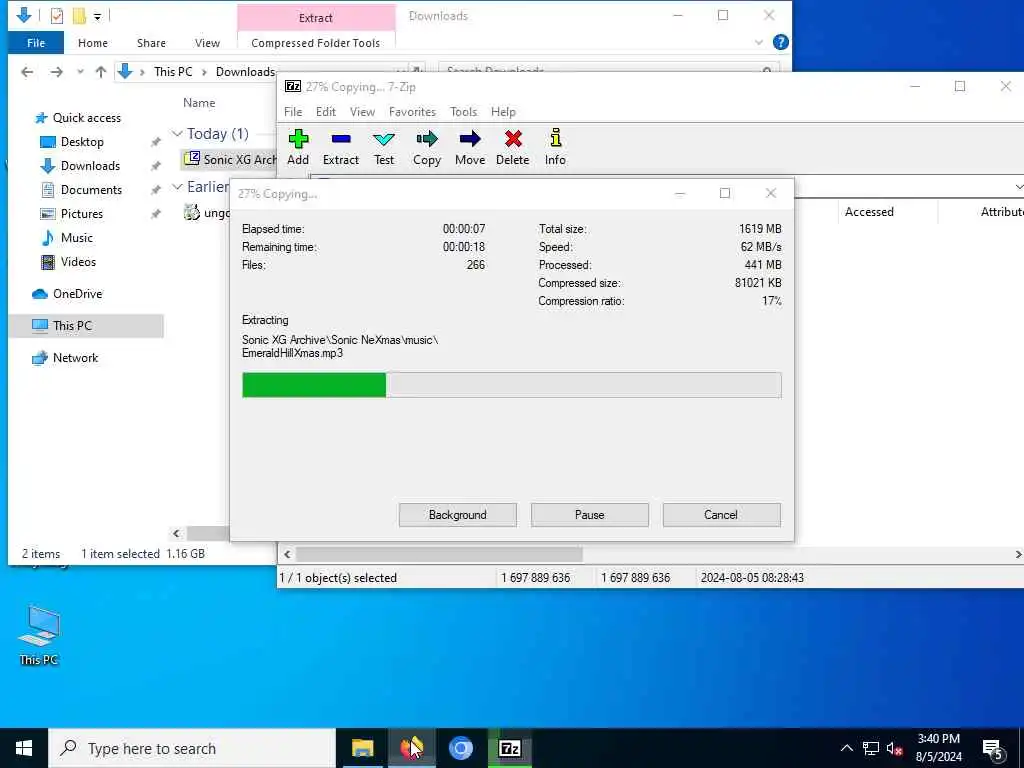Screen dimensions: 1024x768
Task: Pause the extraction
Action: click(590, 515)
